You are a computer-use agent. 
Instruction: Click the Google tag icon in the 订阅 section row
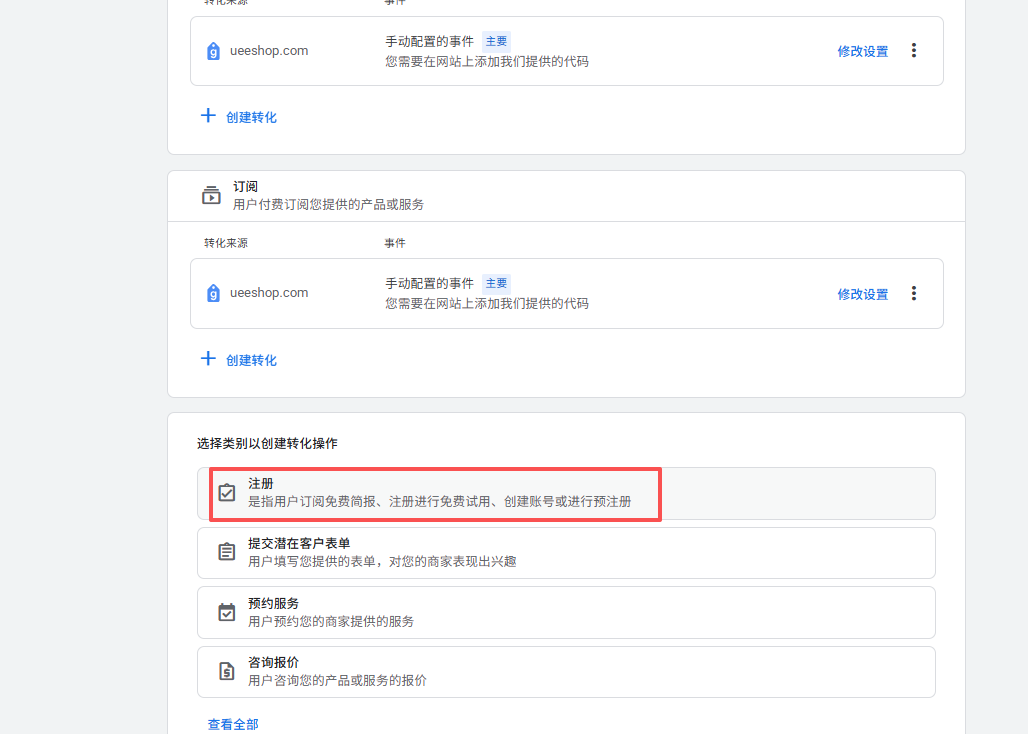pyautogui.click(x=213, y=293)
